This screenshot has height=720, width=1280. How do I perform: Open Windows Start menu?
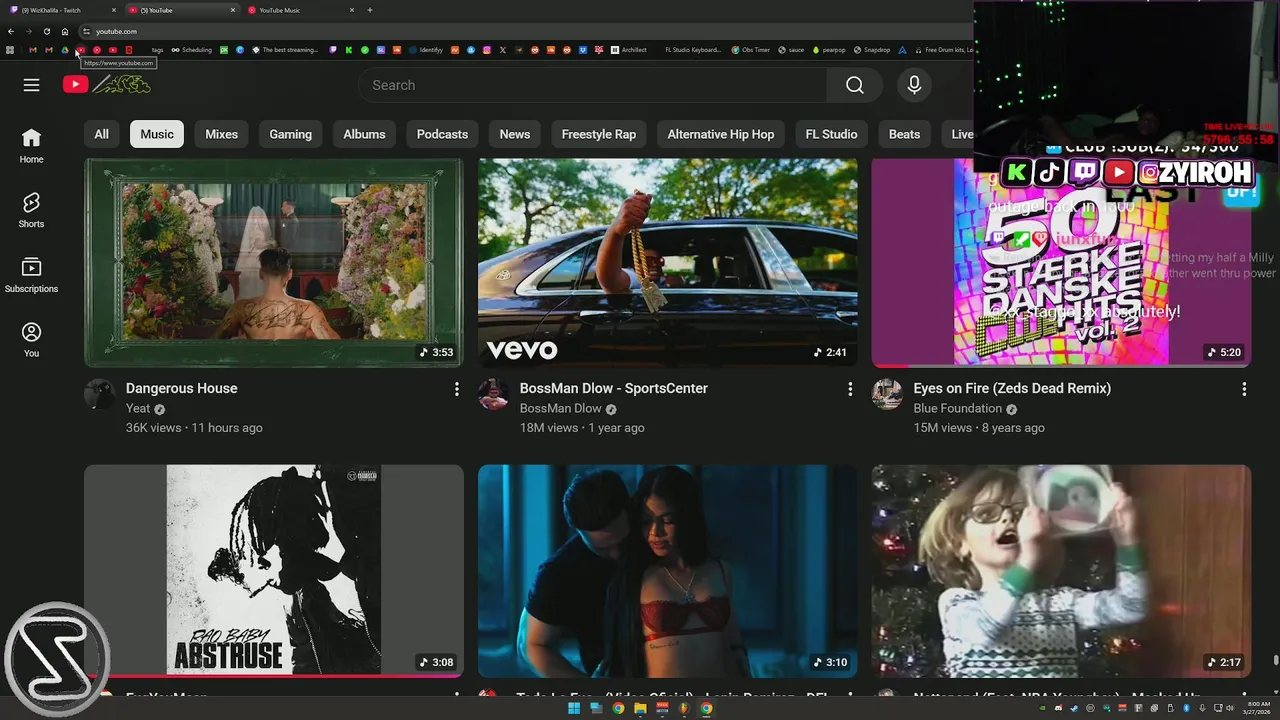pos(574,708)
